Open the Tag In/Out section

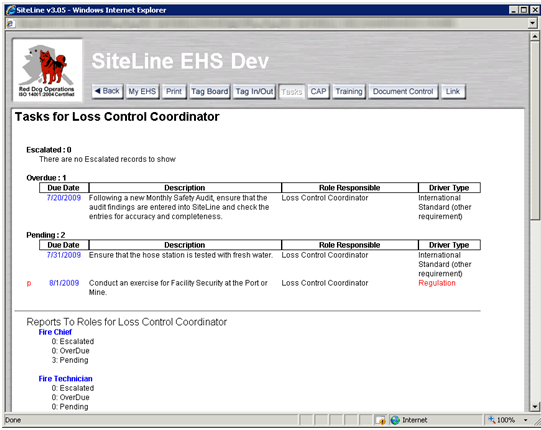[254, 91]
